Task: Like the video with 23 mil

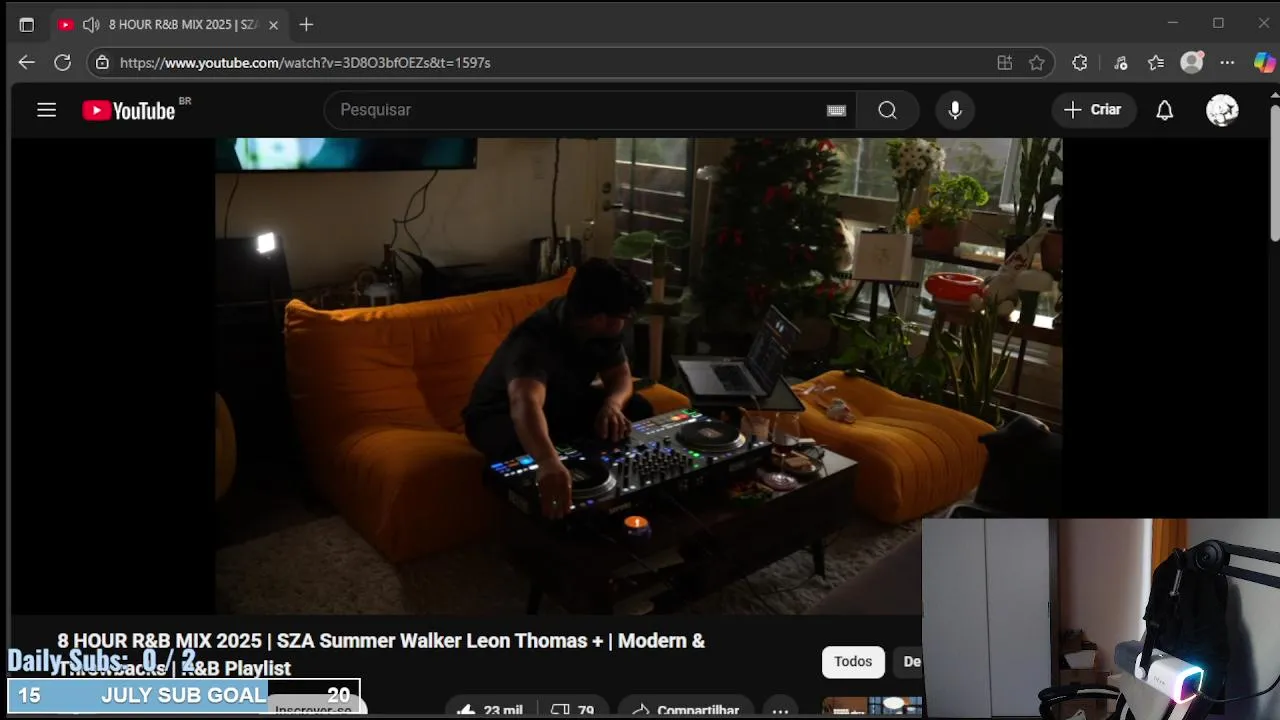Action: (490, 710)
